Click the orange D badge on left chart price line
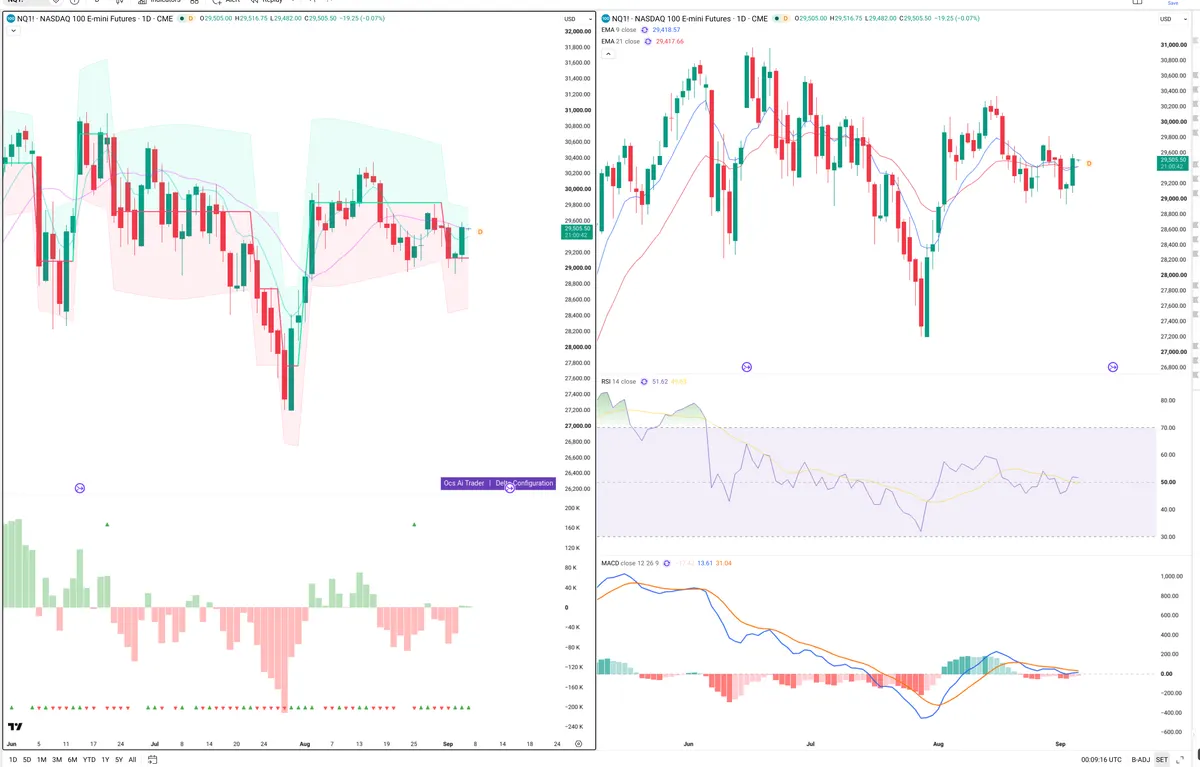Viewport: 1200px width, 767px height. pos(480,232)
